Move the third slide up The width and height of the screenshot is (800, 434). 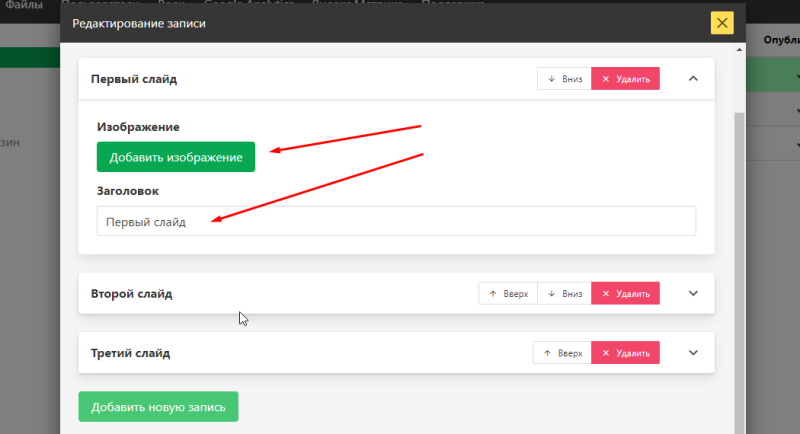[562, 353]
